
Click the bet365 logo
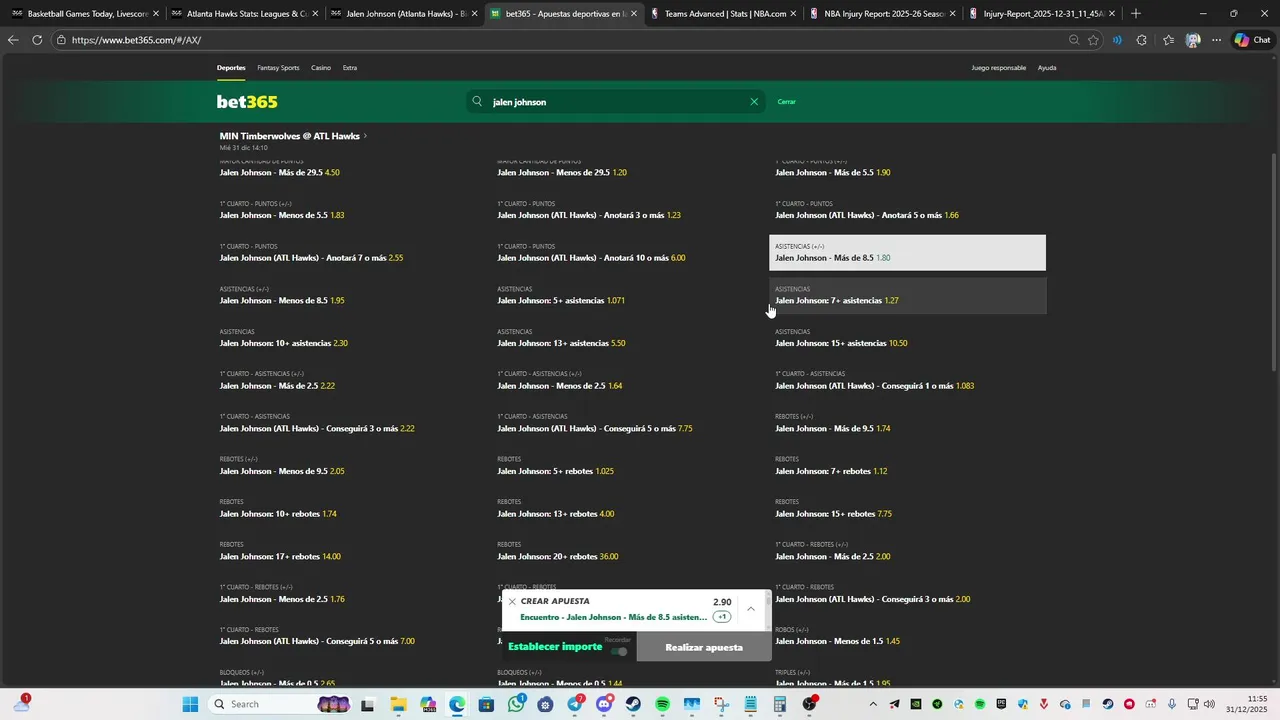tap(247, 102)
